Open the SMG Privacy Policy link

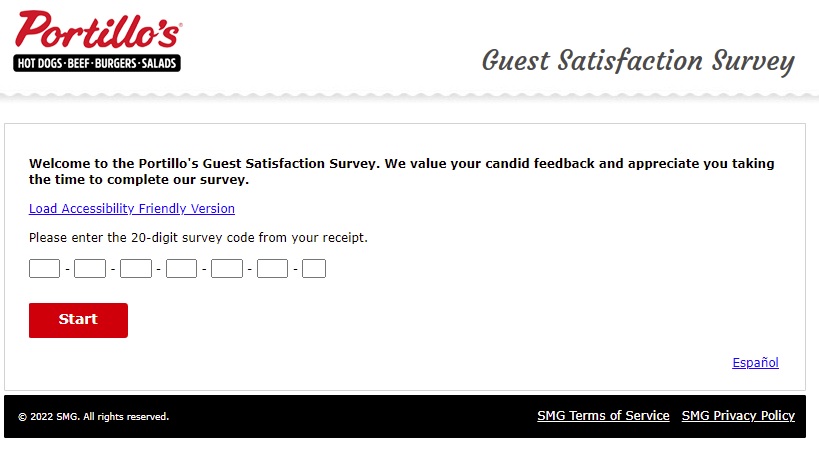pos(738,415)
